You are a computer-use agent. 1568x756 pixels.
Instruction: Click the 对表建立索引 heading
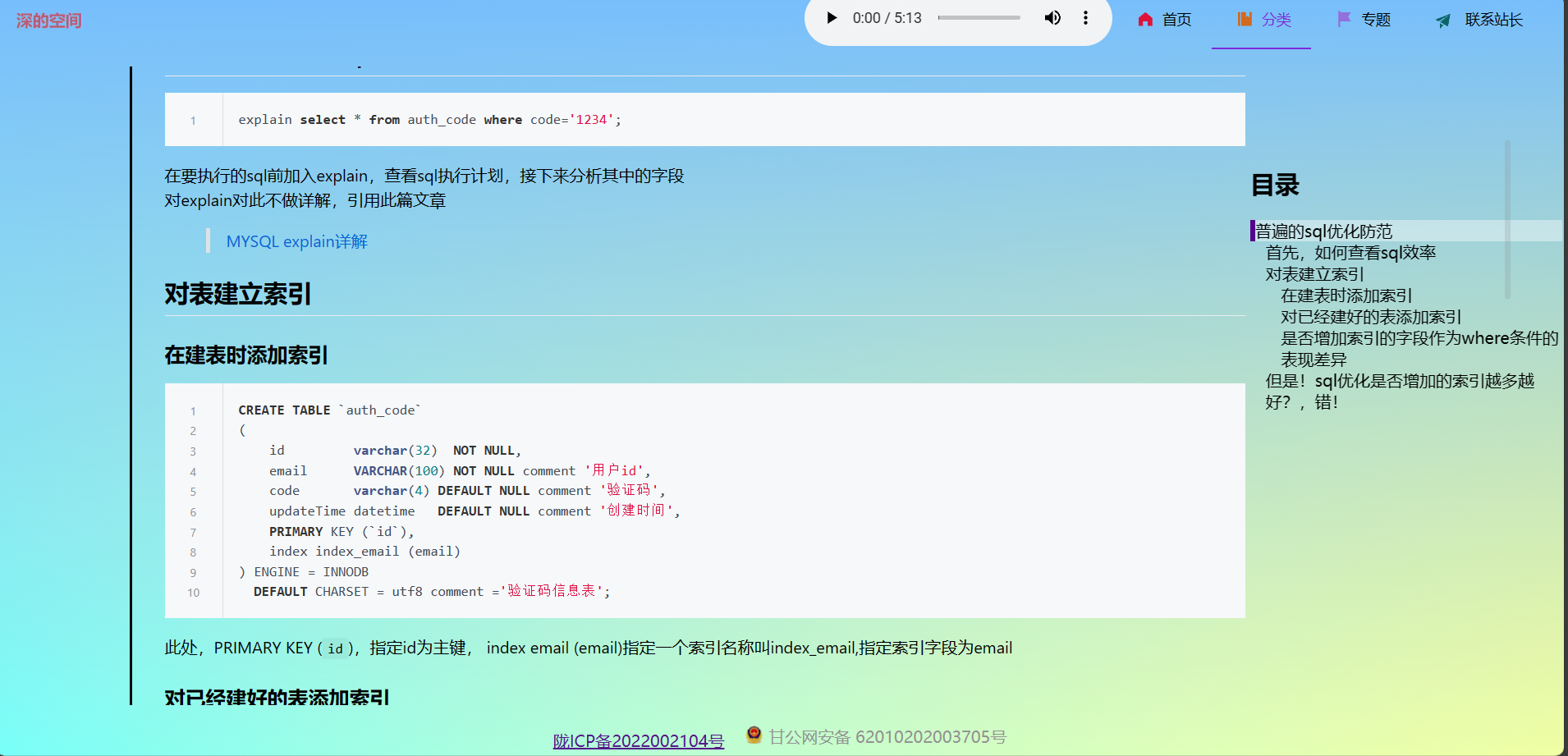coord(238,294)
